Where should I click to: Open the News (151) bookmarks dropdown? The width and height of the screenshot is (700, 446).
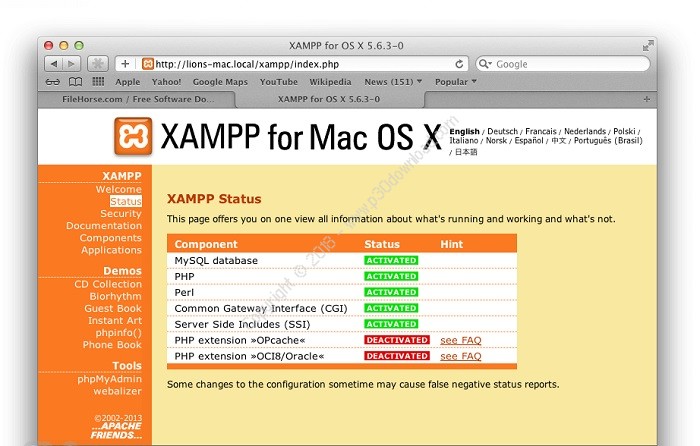pyautogui.click(x=393, y=82)
